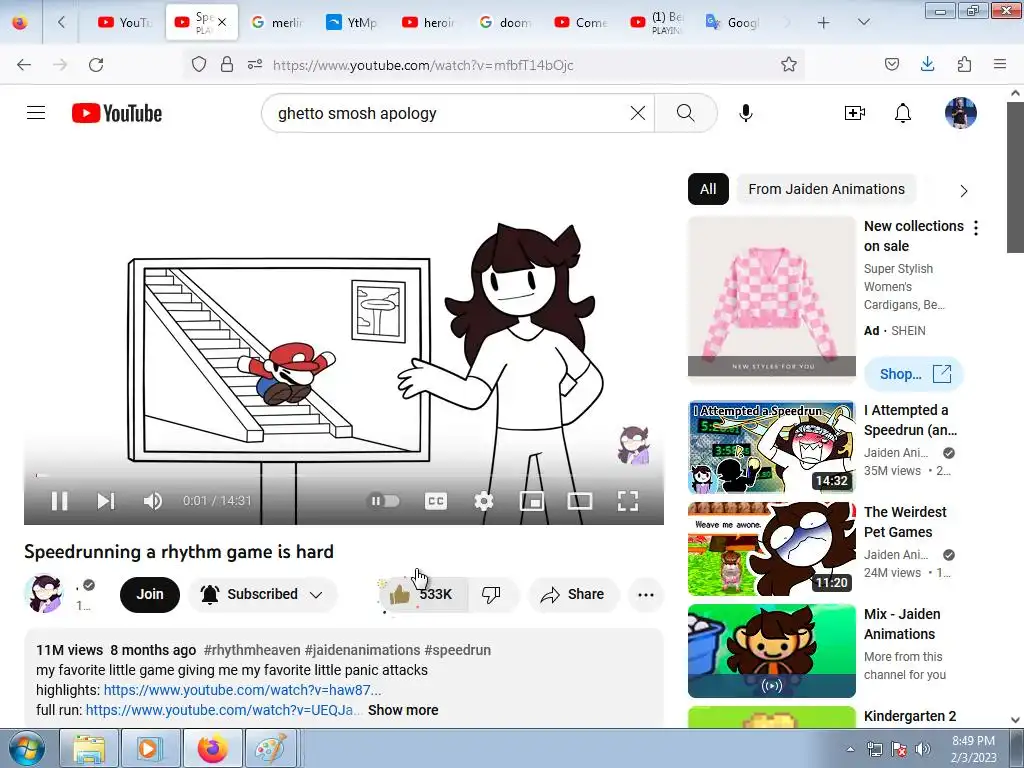1024x768 pixels.
Task: Run search with magnifier button
Action: point(686,113)
